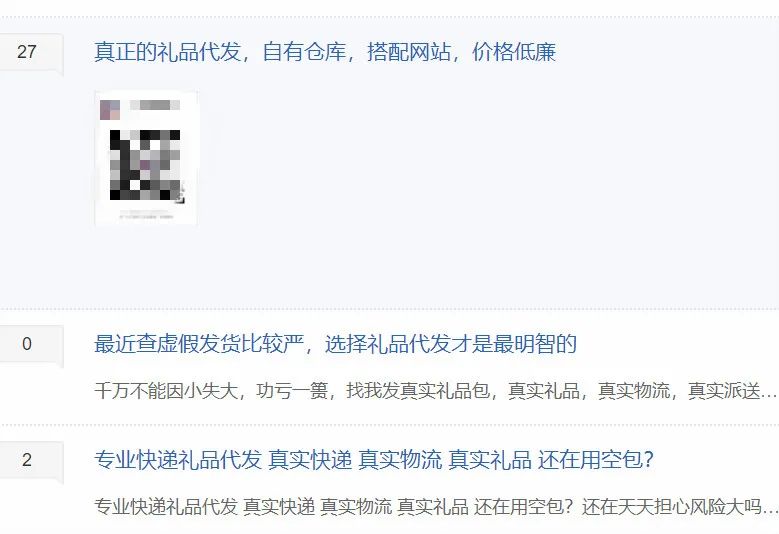Open the snippet starting 千万不能因小失大
779x534 pixels.
[x=436, y=391]
